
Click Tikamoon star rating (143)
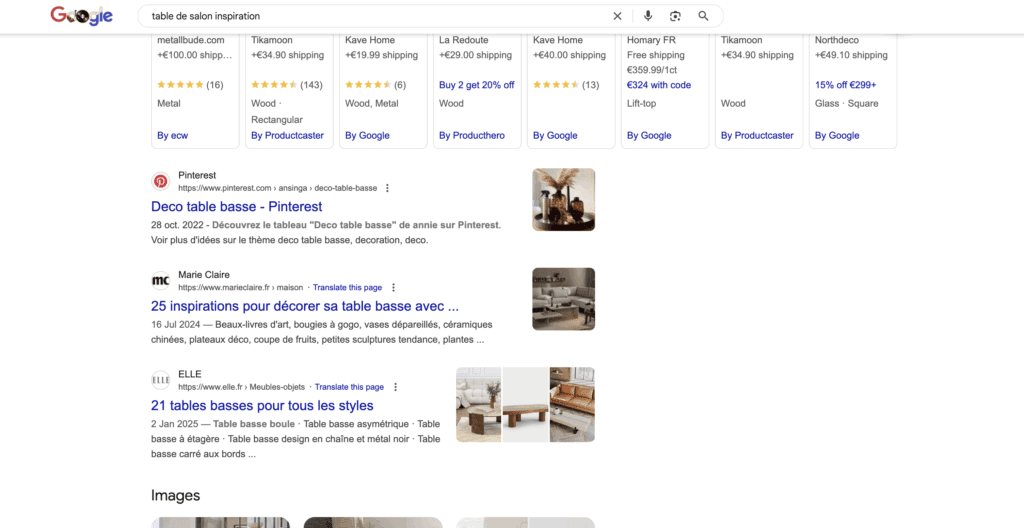(x=287, y=85)
